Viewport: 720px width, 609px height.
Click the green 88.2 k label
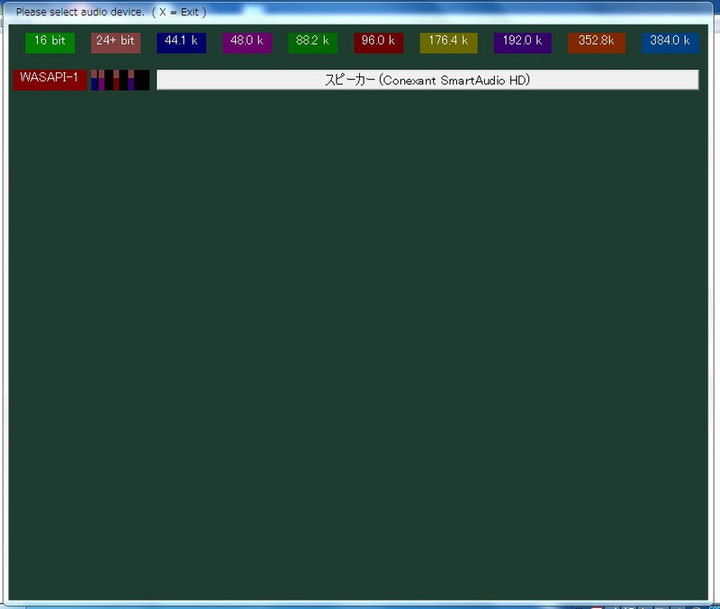[x=313, y=42]
